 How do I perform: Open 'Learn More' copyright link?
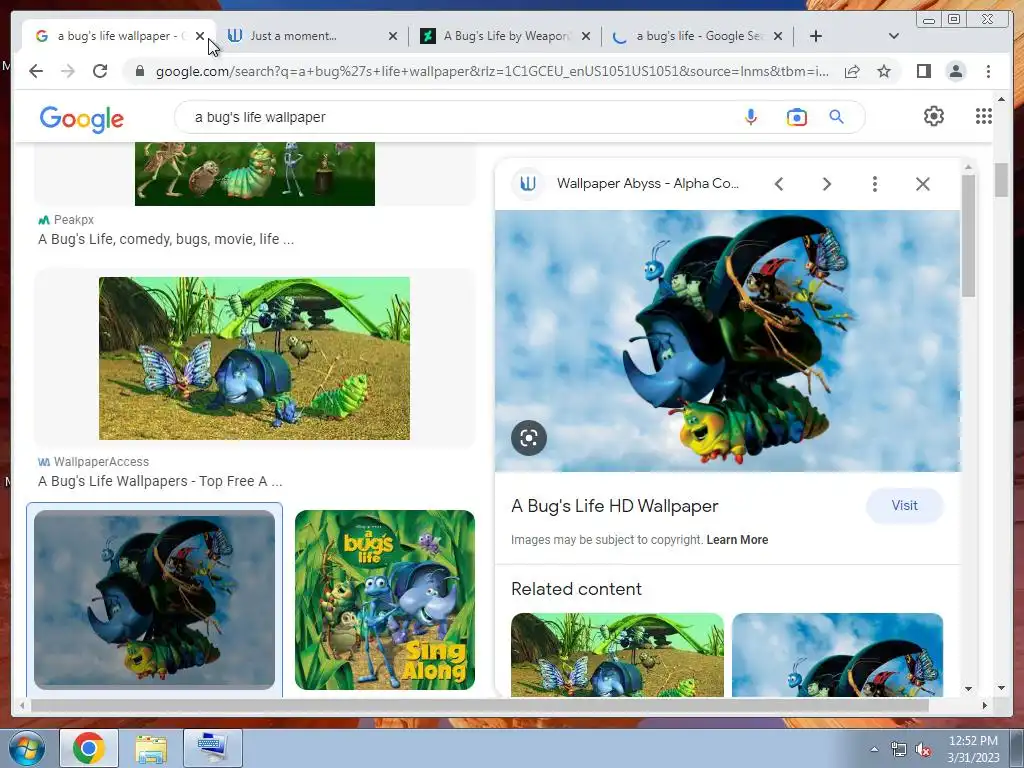(737, 540)
